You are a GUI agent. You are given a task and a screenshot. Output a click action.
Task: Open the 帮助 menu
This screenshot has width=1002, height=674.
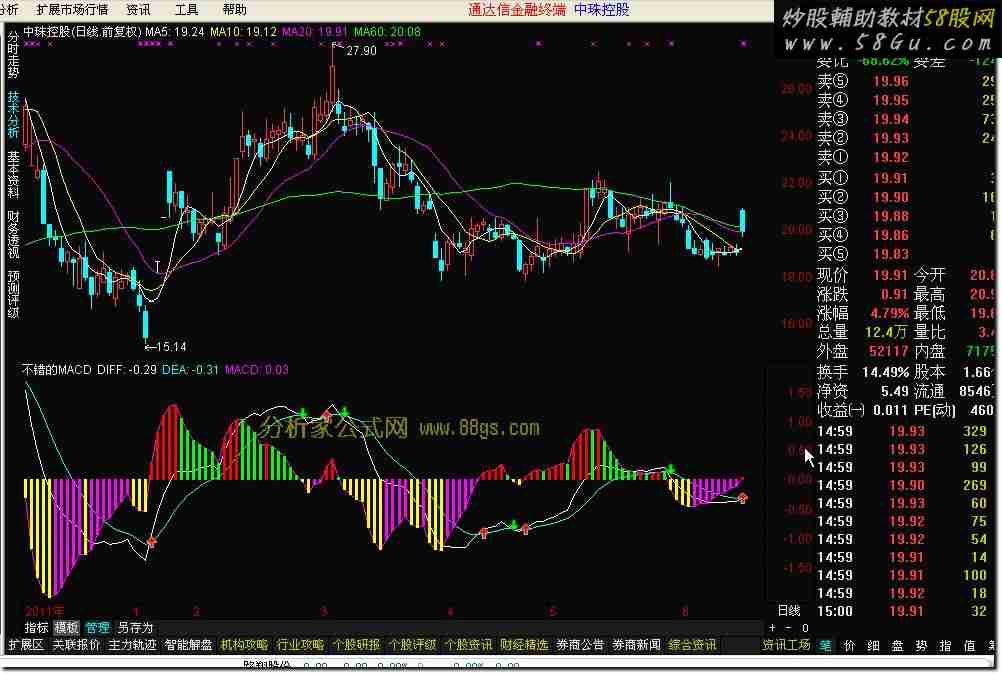pyautogui.click(x=235, y=10)
